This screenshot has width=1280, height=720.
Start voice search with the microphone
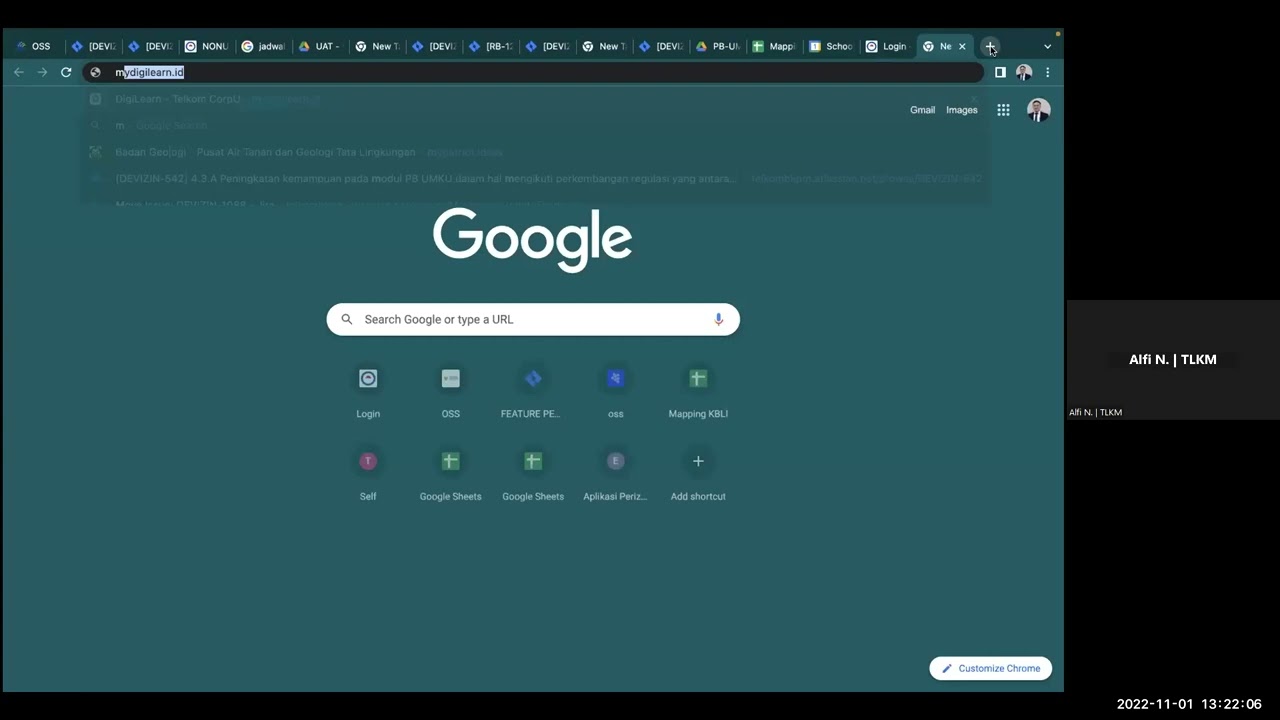pyautogui.click(x=718, y=319)
